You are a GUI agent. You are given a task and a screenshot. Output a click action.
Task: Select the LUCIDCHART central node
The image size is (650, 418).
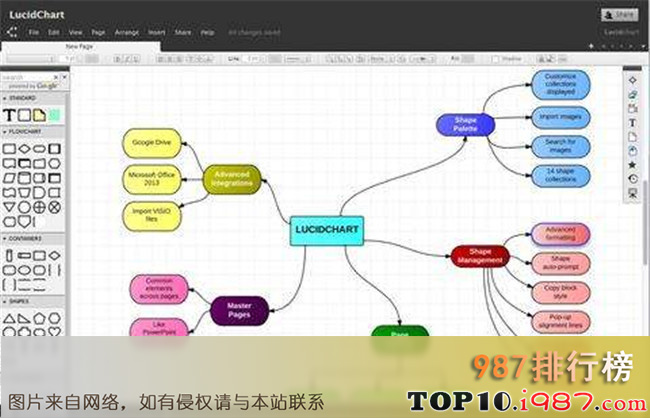(x=327, y=231)
